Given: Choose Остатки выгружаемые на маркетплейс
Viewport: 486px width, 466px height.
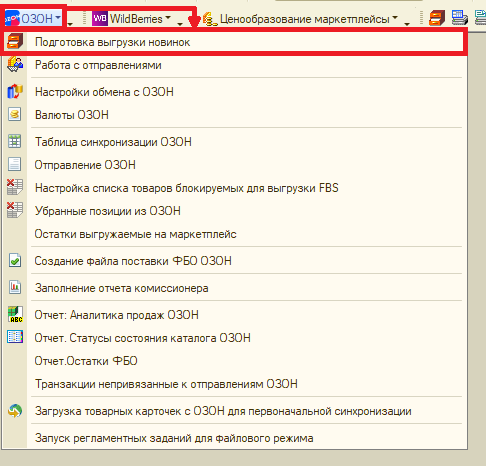Looking at the screenshot, I should [x=136, y=234].
